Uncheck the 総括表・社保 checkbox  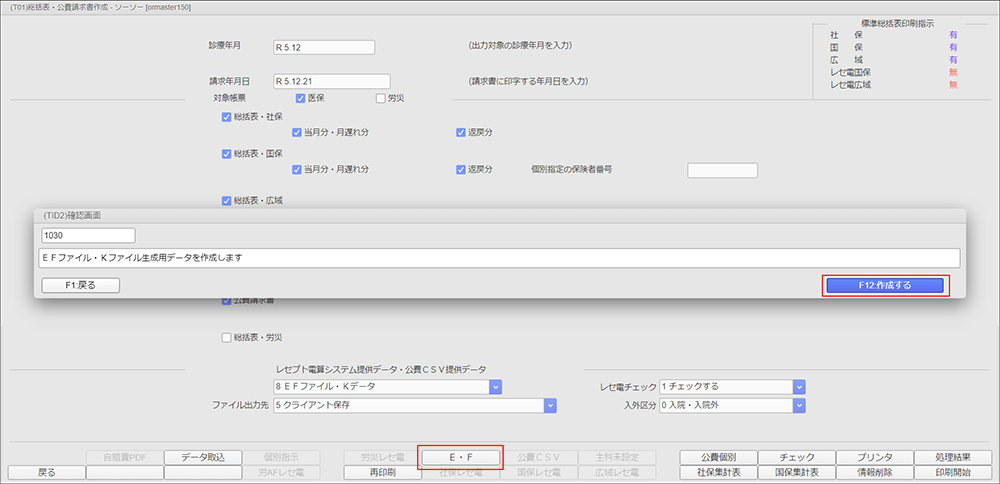point(227,117)
